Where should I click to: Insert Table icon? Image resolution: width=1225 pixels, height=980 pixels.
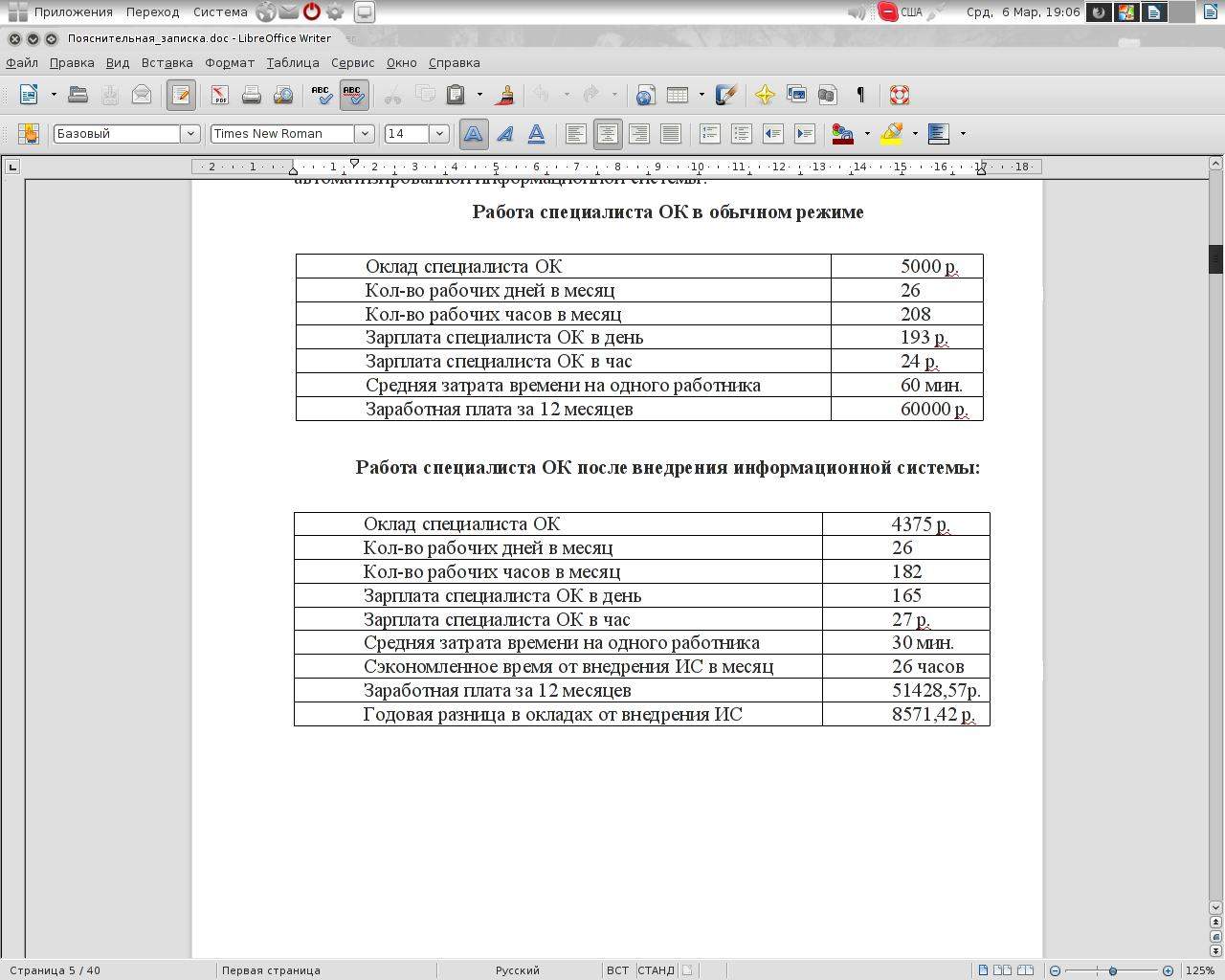pyautogui.click(x=678, y=95)
